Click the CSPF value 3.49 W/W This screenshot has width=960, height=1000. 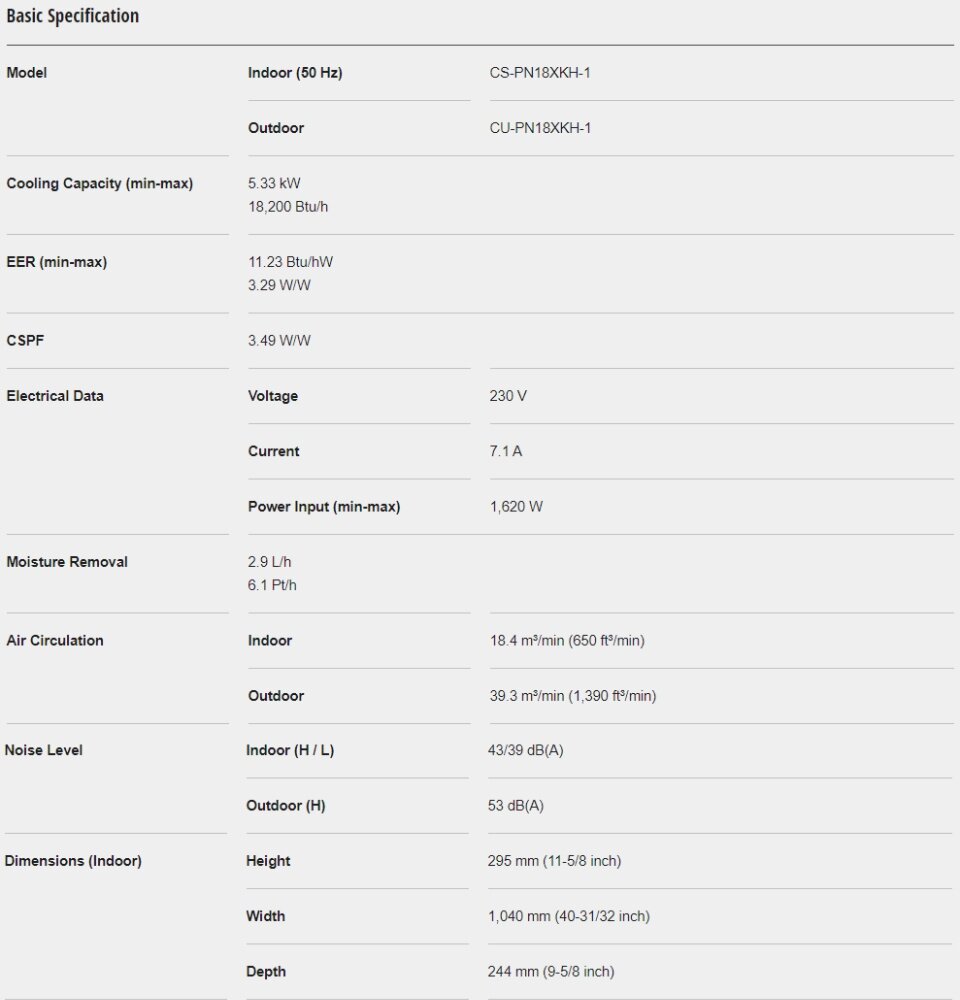coord(279,341)
